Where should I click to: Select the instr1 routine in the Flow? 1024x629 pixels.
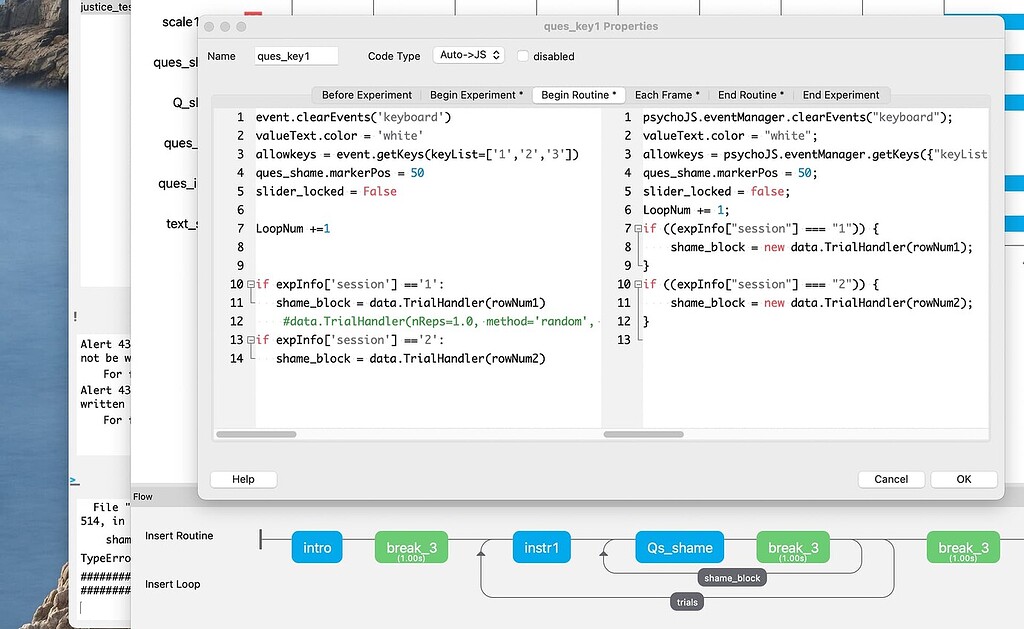[x=541, y=547]
